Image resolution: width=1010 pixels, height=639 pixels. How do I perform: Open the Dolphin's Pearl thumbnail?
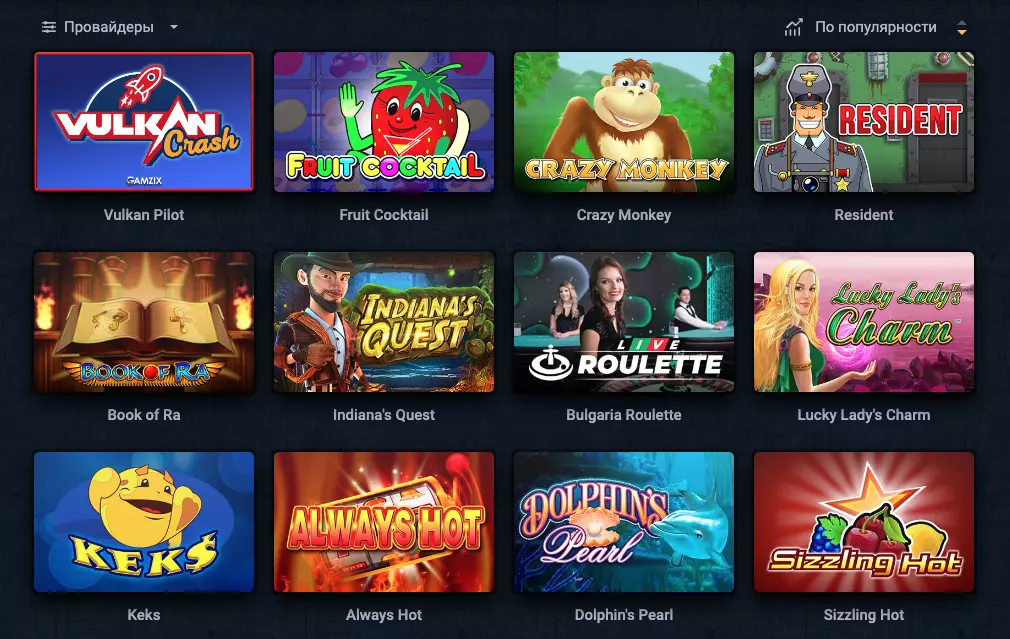[624, 522]
